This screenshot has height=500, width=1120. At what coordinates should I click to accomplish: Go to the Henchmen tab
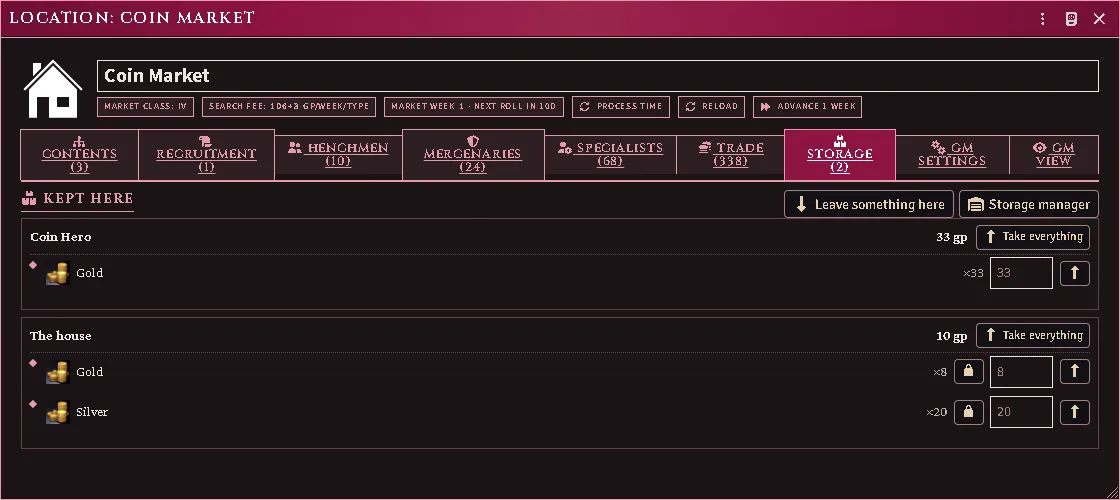click(339, 154)
